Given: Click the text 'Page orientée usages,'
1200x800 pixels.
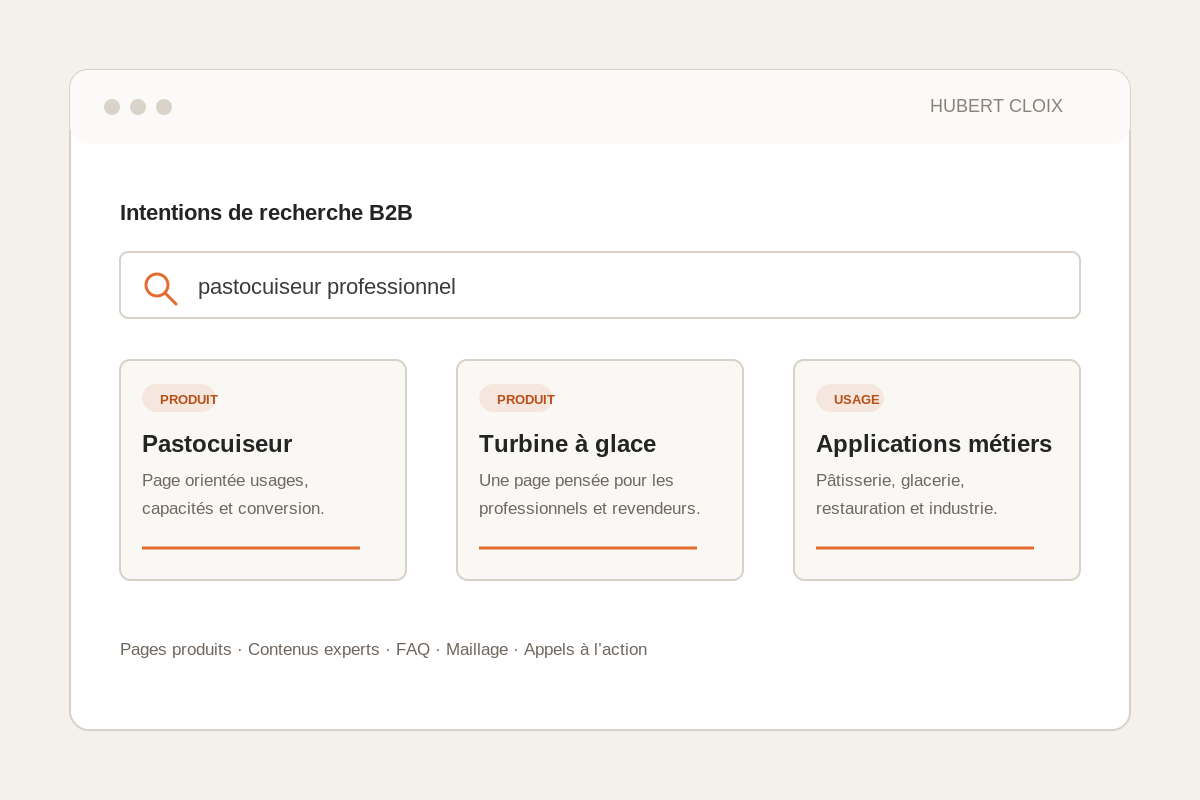Looking at the screenshot, I should tap(225, 480).
